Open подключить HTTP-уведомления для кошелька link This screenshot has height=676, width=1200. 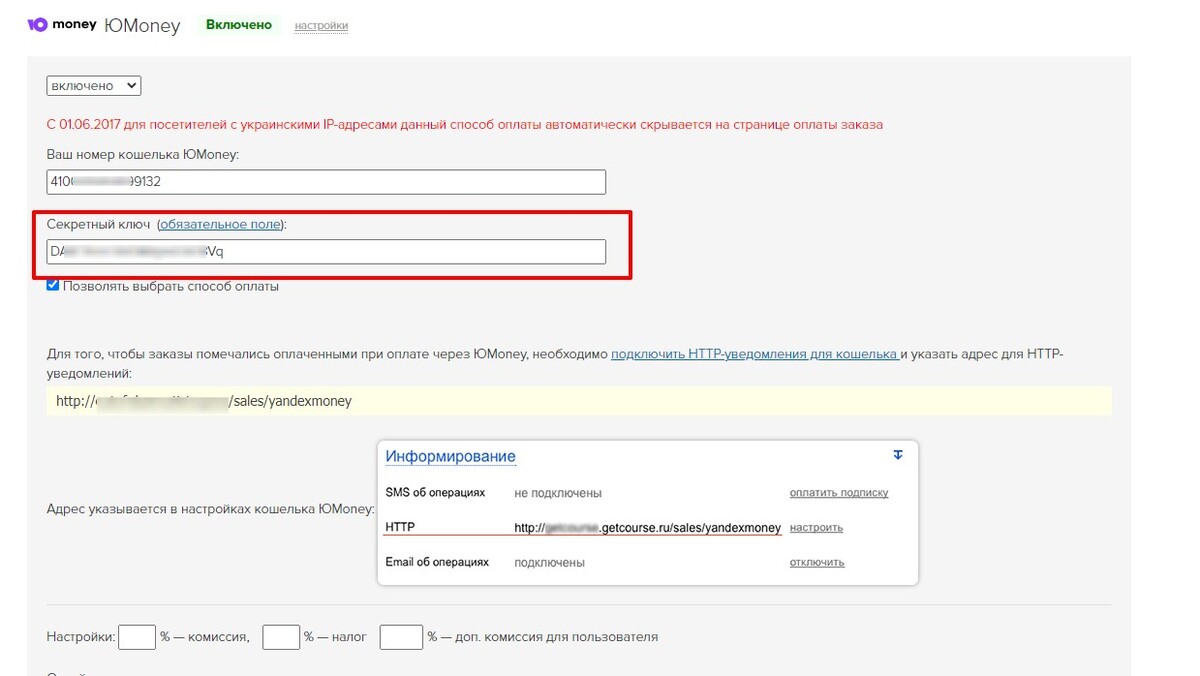(754, 354)
